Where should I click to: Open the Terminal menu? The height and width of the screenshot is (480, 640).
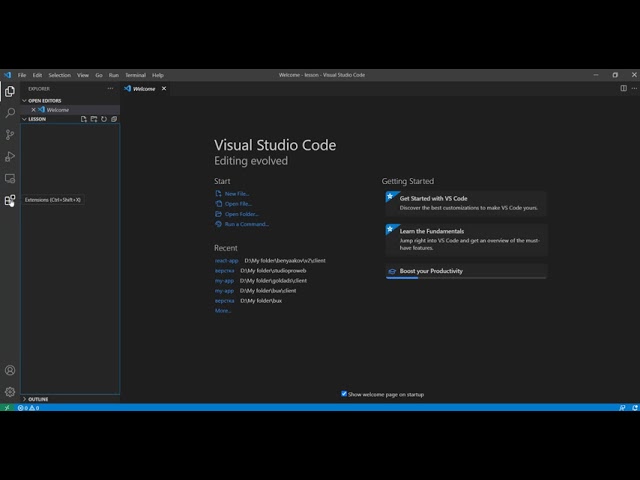(136, 75)
